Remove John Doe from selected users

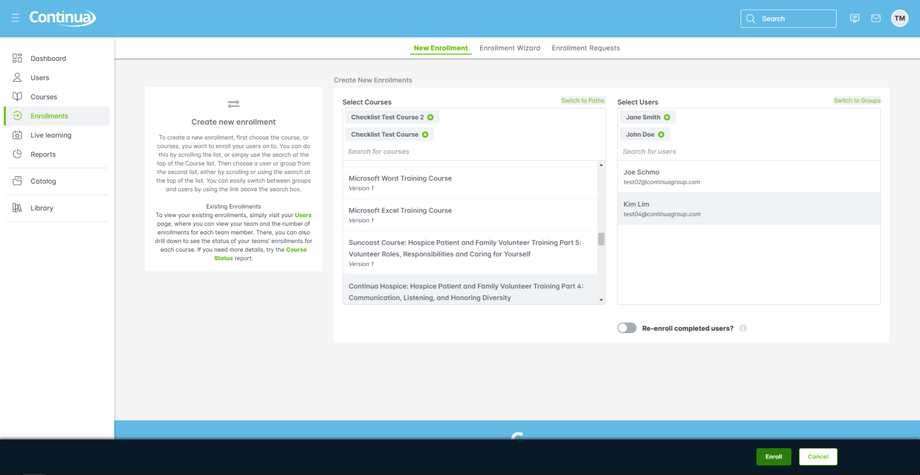(x=661, y=134)
